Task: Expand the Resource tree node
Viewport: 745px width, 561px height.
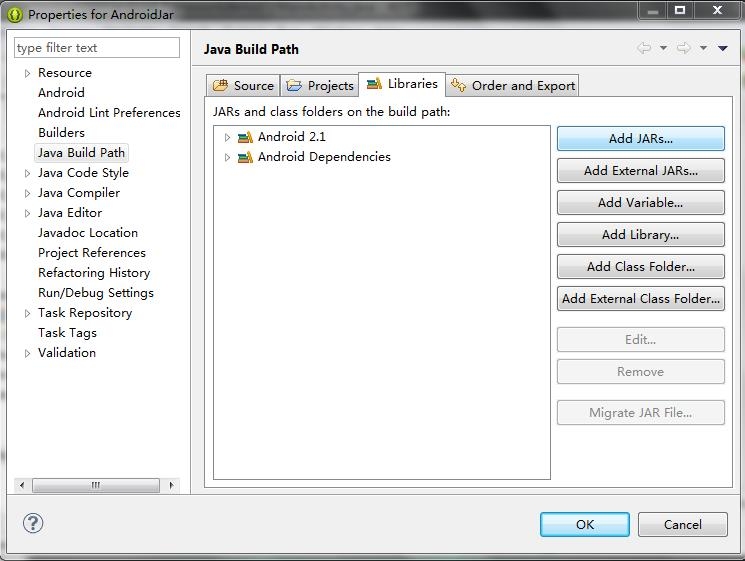Action: [x=27, y=73]
